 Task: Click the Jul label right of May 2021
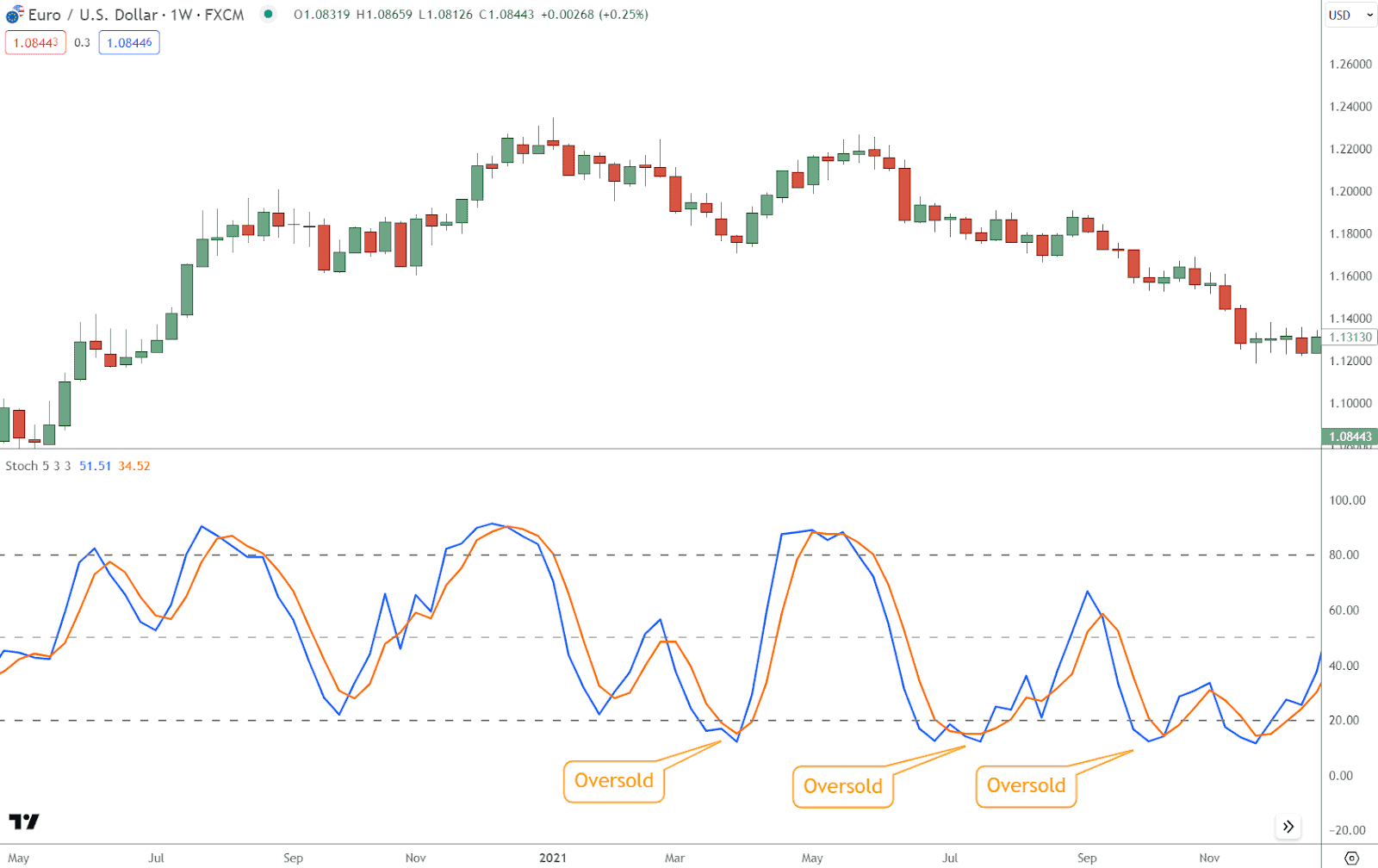[x=949, y=858]
